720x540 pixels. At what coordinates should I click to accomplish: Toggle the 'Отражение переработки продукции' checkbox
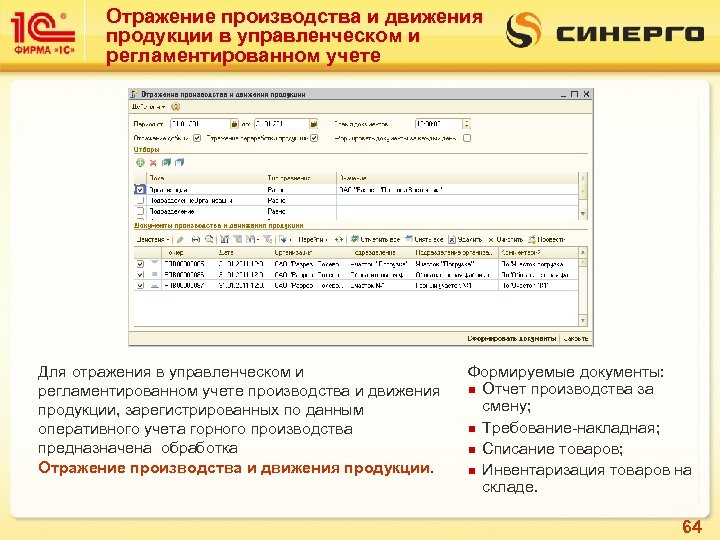click(x=314, y=138)
